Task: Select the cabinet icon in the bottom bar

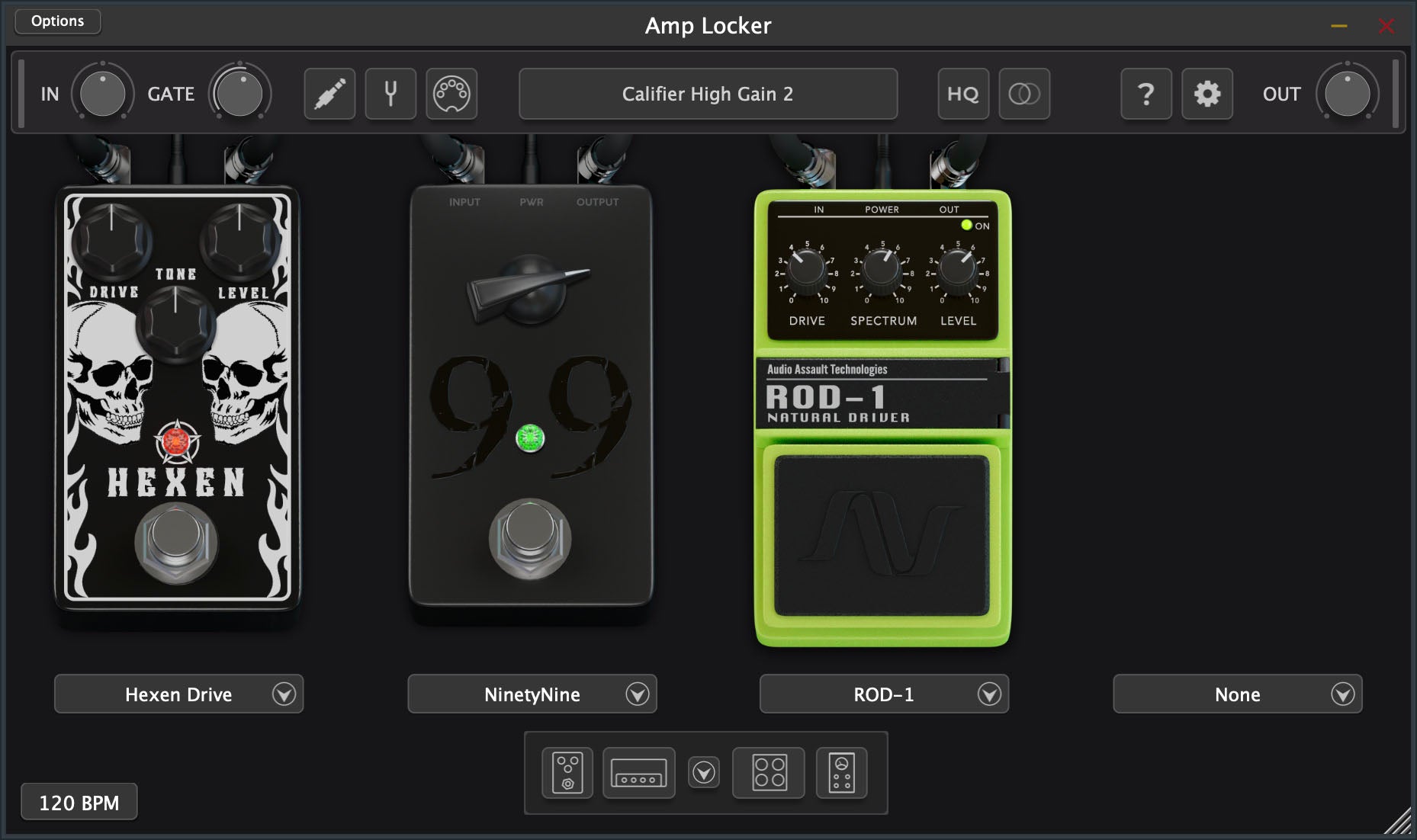Action: 768,772
